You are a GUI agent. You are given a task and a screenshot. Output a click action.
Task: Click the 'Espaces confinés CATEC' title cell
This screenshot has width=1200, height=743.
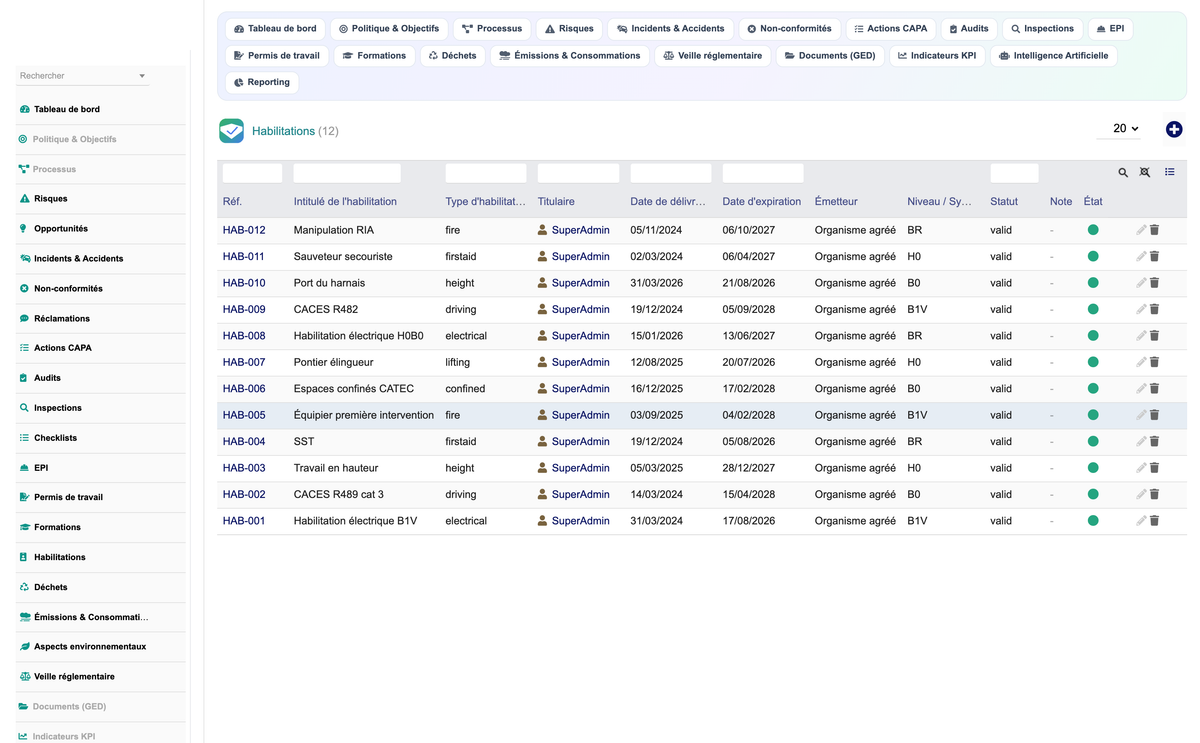click(x=354, y=389)
